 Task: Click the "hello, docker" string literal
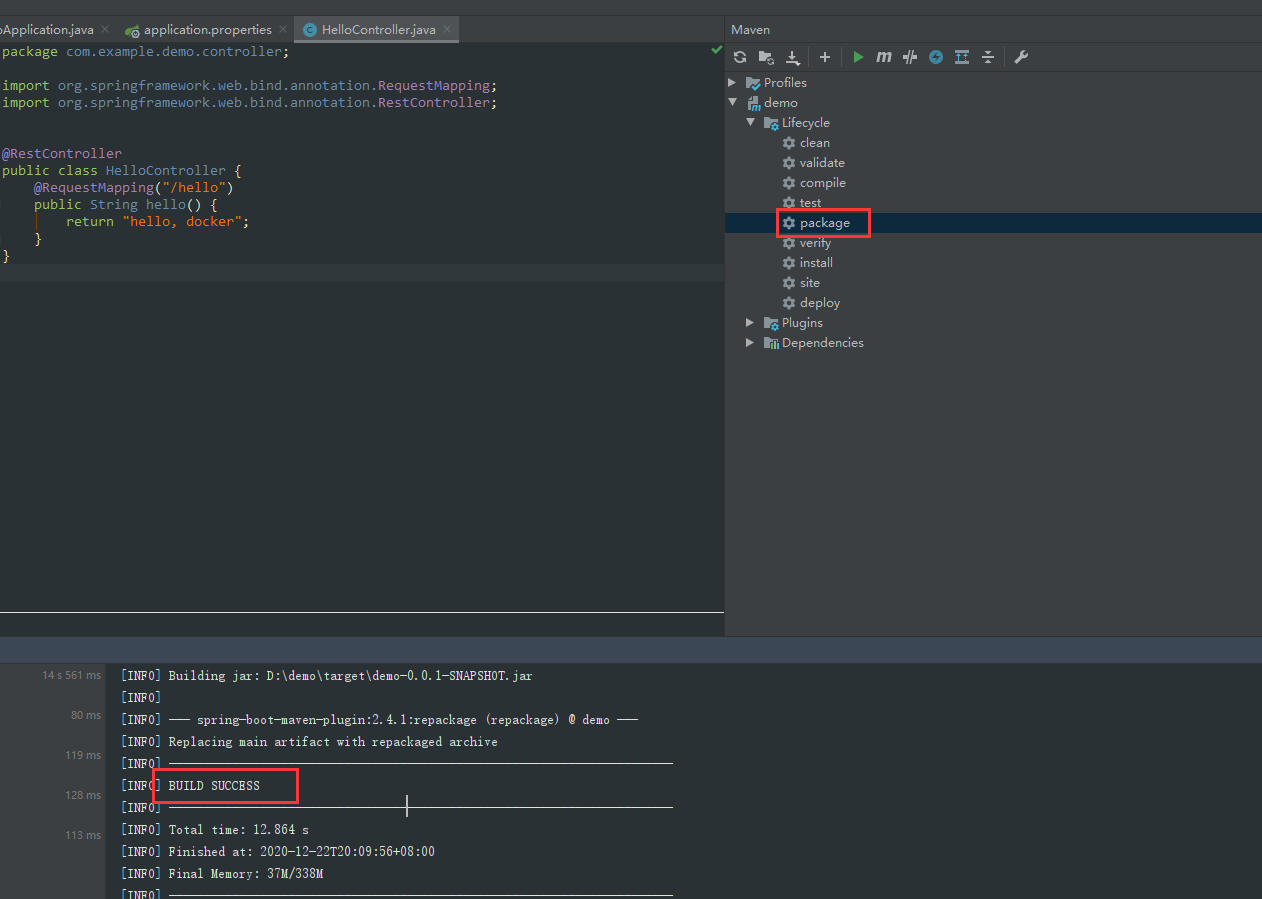pos(182,221)
